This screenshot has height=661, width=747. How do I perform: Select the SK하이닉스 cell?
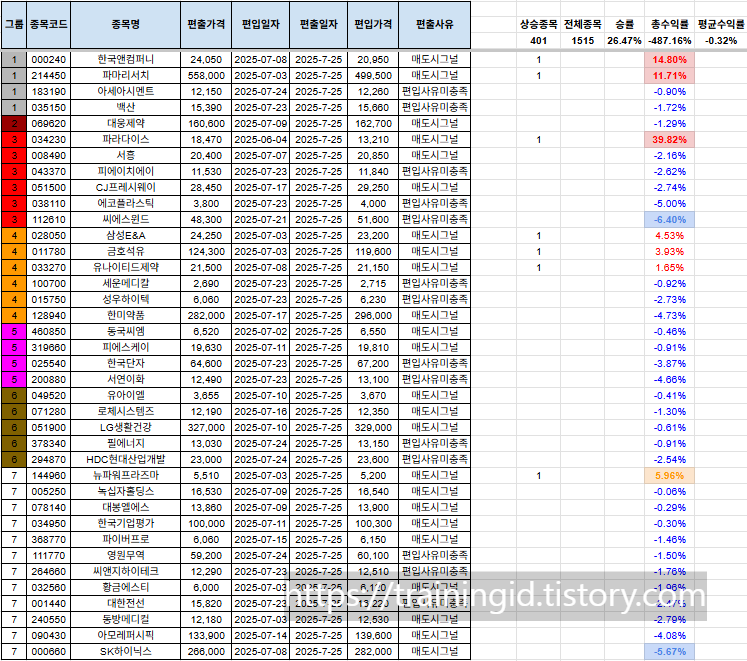(126, 651)
